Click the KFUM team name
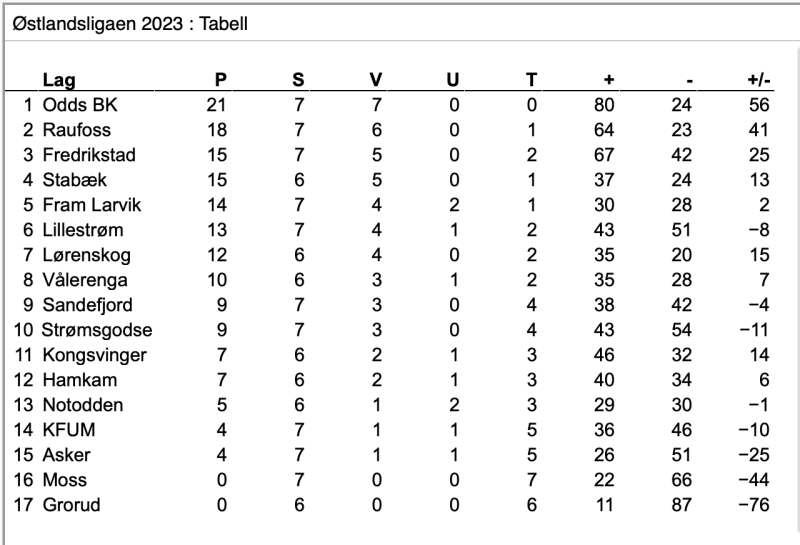 pyautogui.click(x=69, y=430)
